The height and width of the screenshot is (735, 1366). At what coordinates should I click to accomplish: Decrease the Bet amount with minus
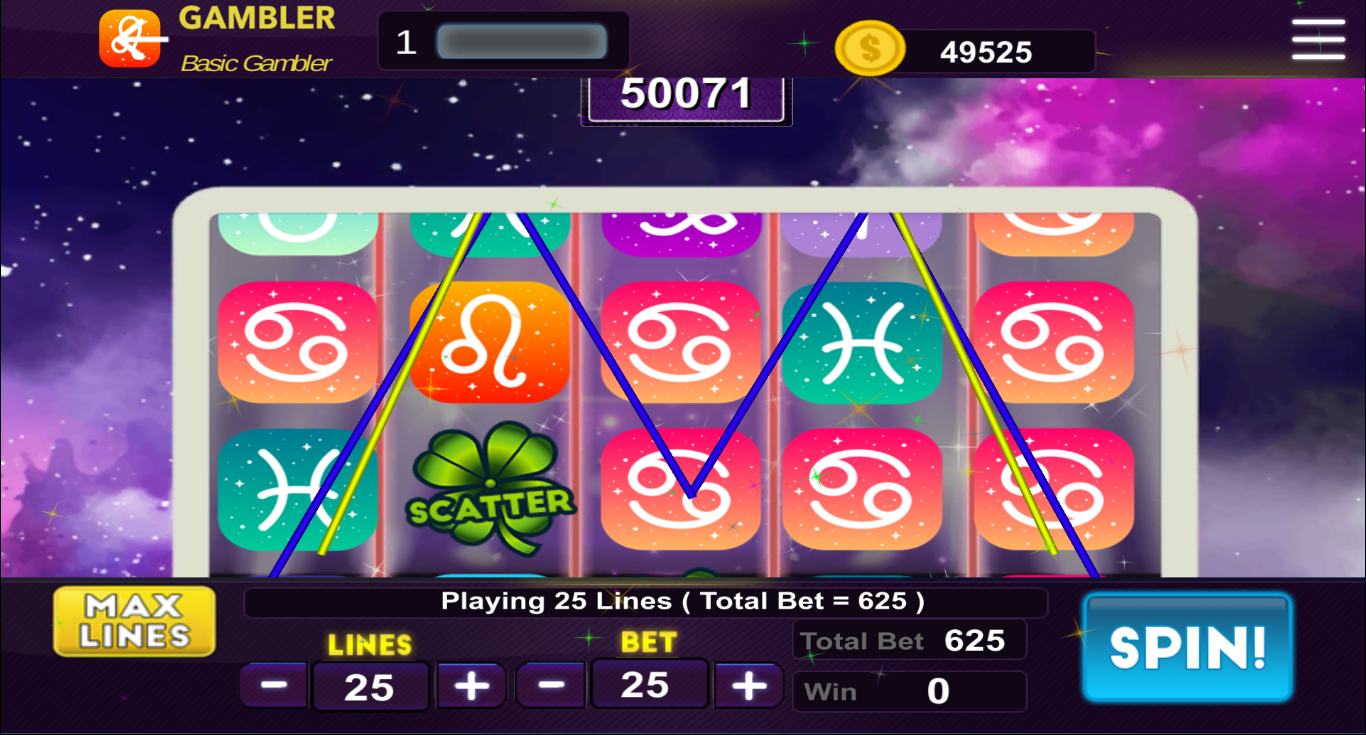(x=550, y=685)
